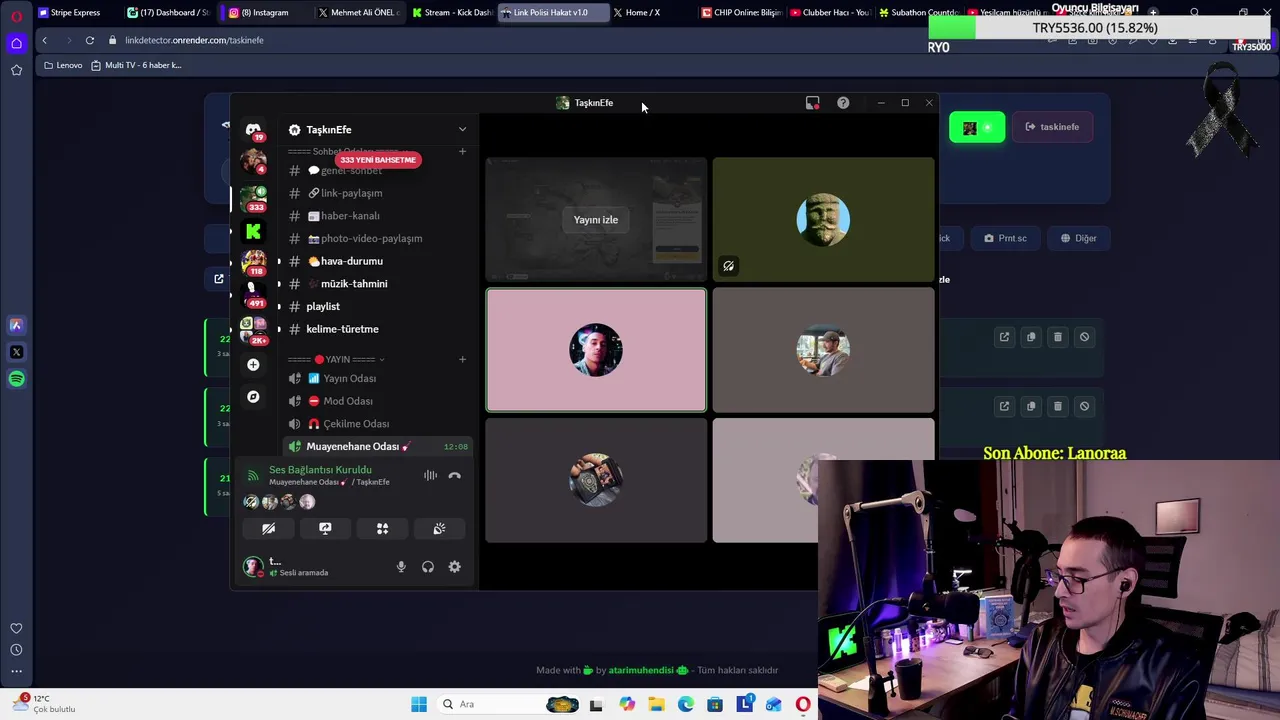Open Discord inbox icon in title bar
The width and height of the screenshot is (1280, 720).
[813, 103]
